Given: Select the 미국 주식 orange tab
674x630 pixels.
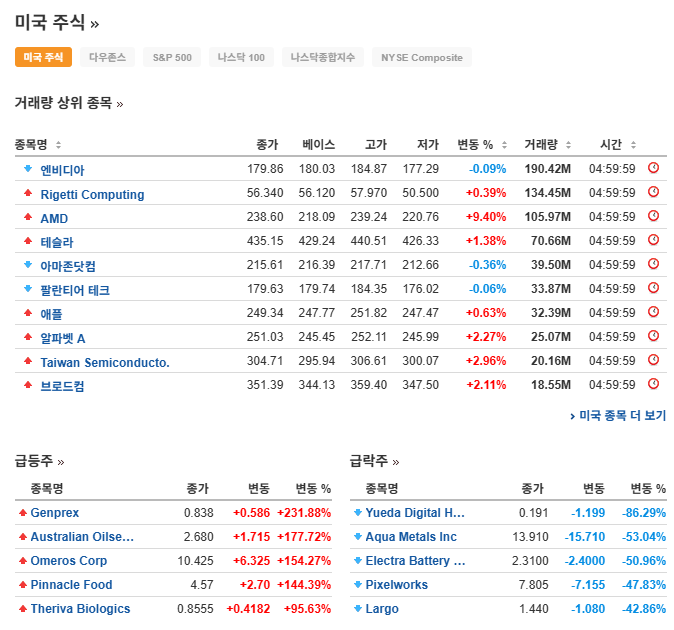Looking at the screenshot, I should click(43, 57).
